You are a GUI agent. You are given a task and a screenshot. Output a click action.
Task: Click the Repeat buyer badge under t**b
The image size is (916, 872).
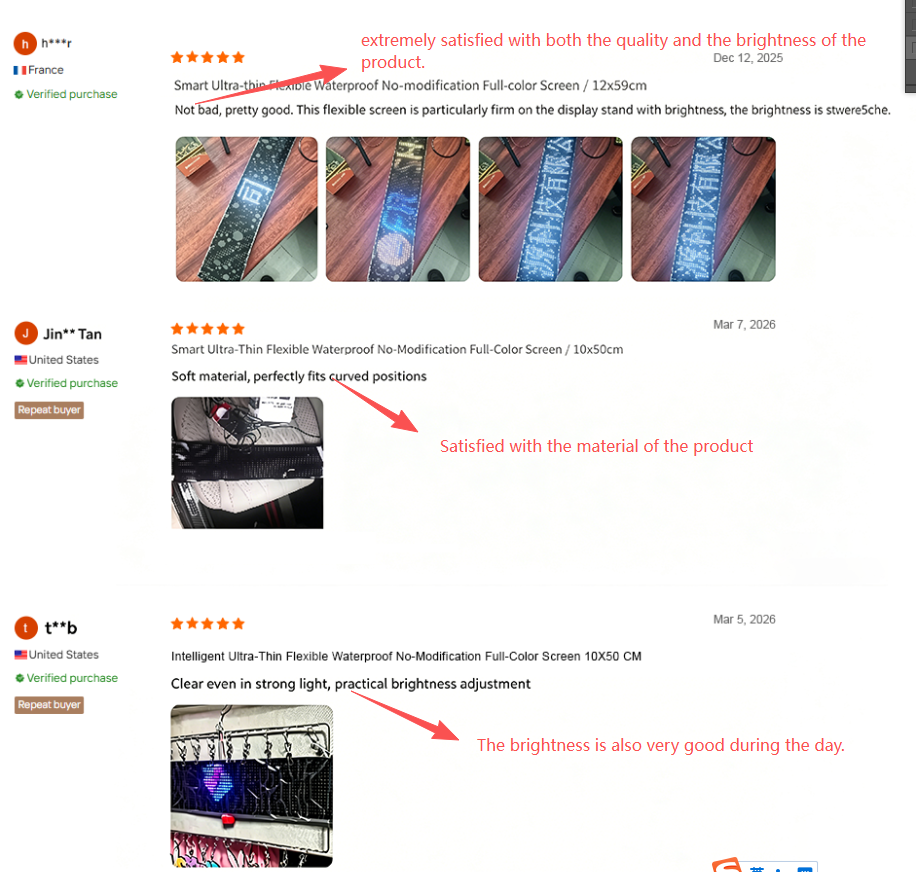(x=49, y=705)
